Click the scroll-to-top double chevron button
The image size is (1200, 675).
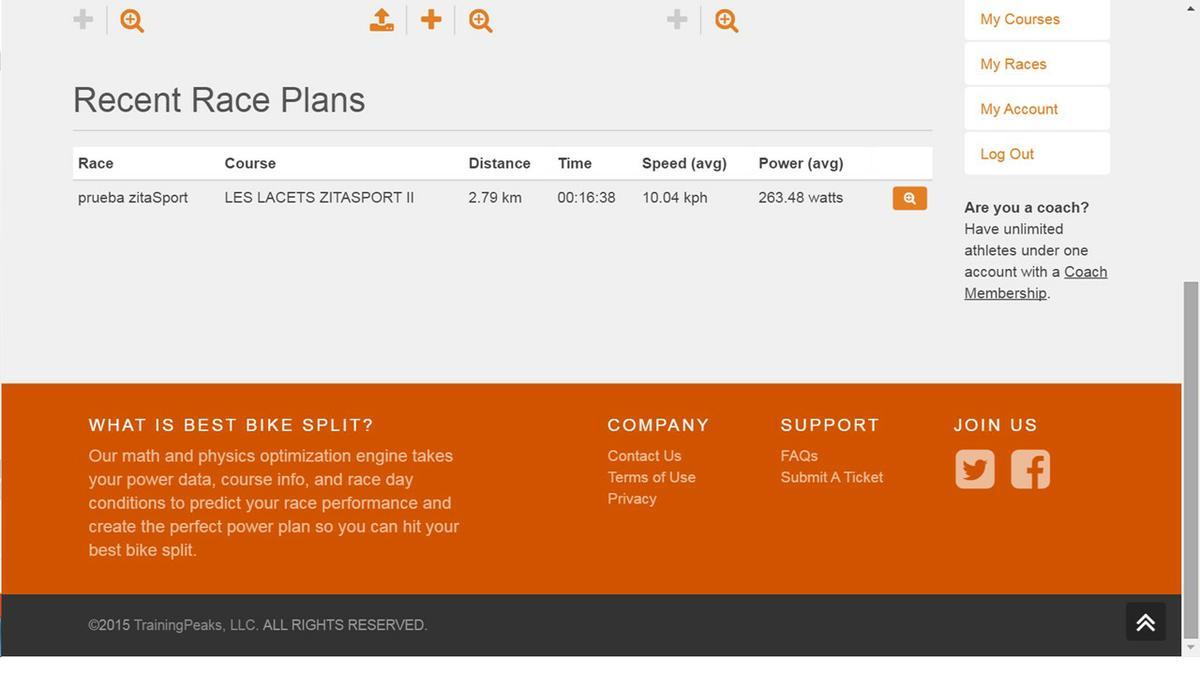click(x=1145, y=622)
